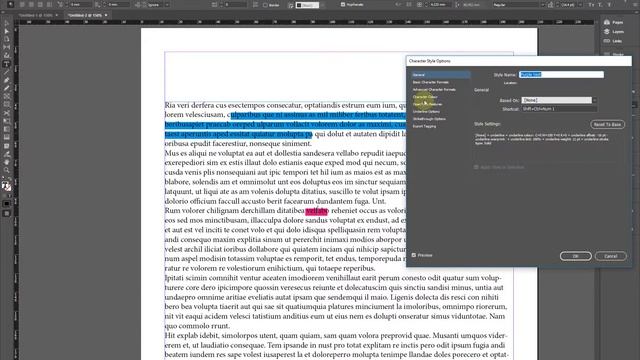This screenshot has height=360, width=640.
Task: Click the Style Name input field
Action: click(x=561, y=74)
